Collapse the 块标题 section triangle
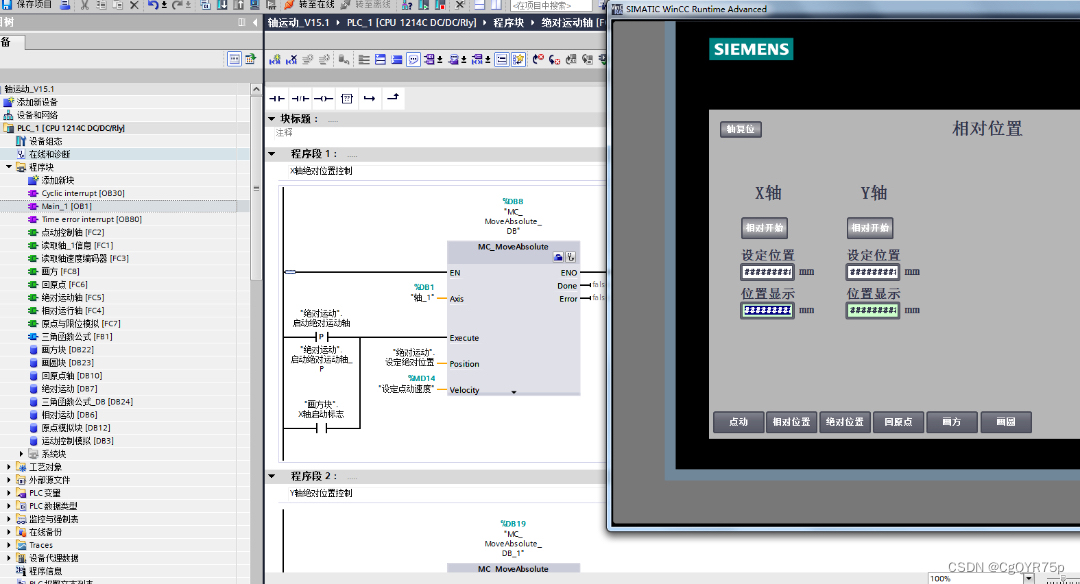The image size is (1080, 584). point(271,119)
